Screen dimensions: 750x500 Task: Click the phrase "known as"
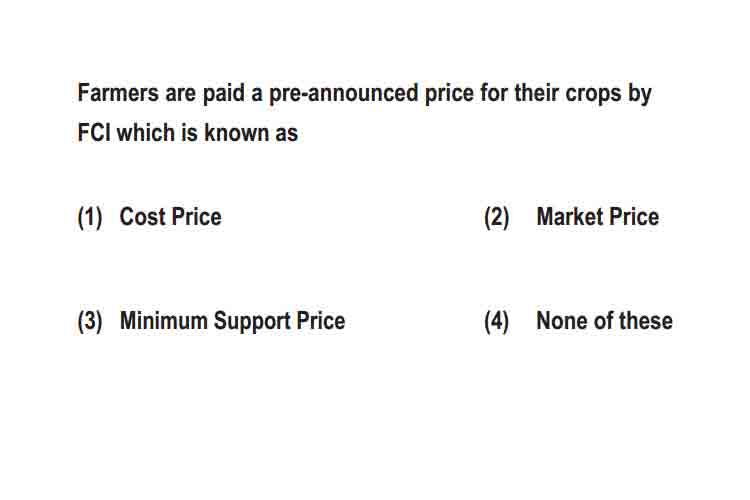click(x=251, y=133)
